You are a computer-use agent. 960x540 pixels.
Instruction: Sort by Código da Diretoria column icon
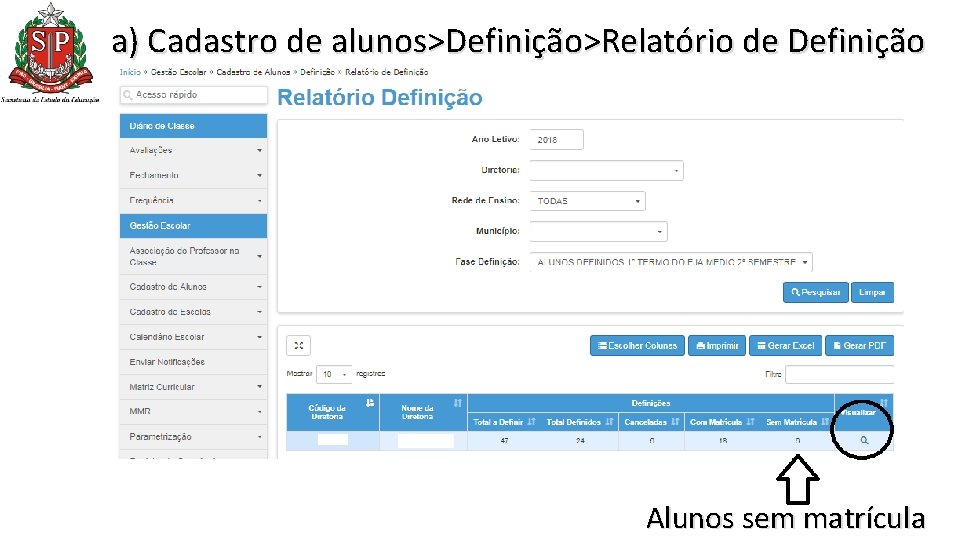[370, 403]
